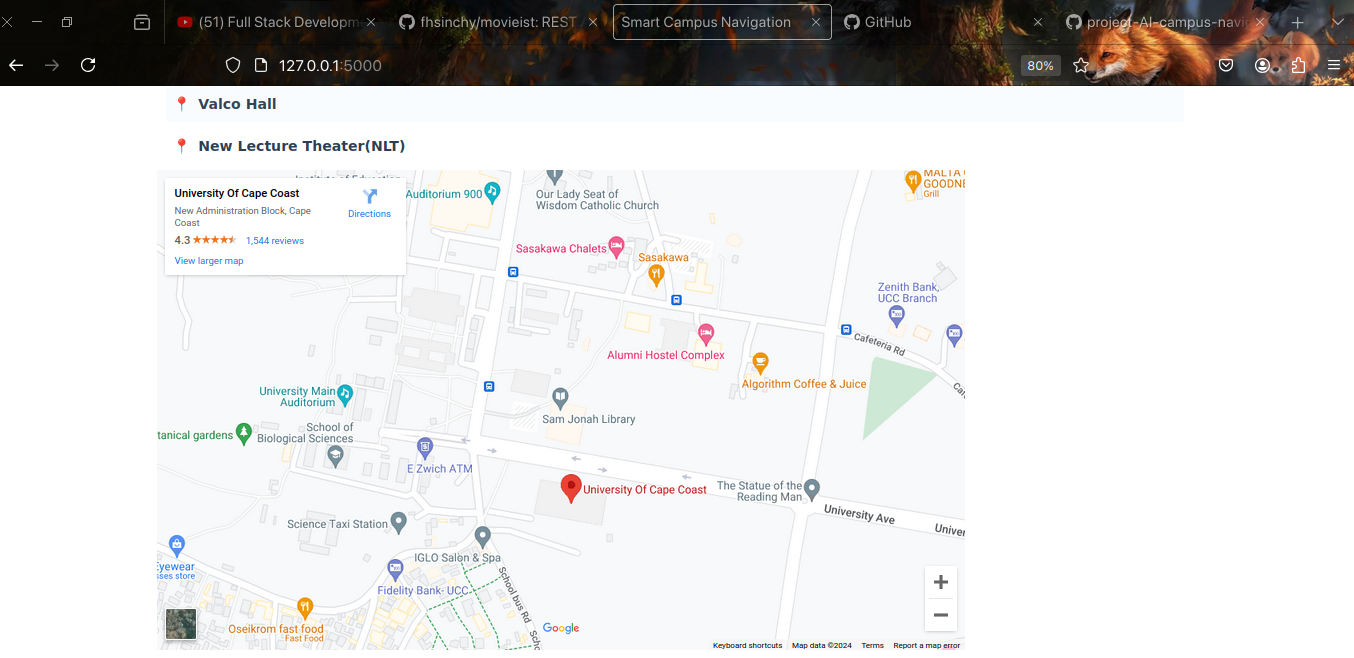Screen dimensions: 1354x658
Task: Switch to the project-AI-campus-navigation tab
Action: click(x=1166, y=22)
